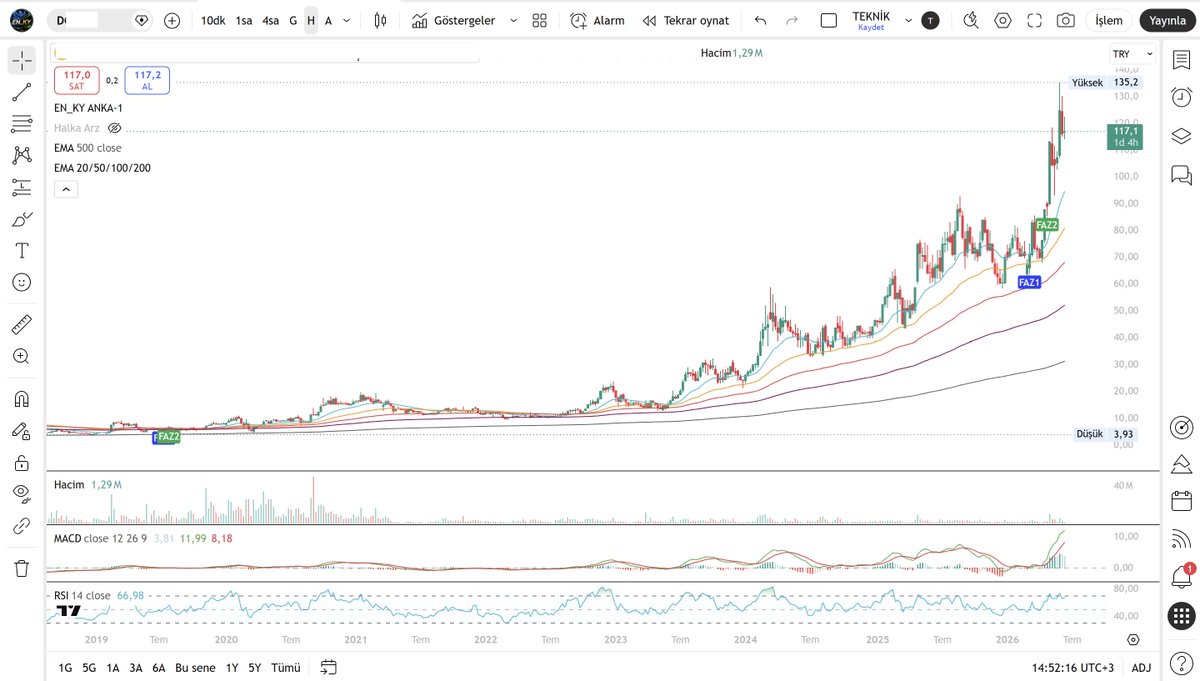This screenshot has width=1200, height=681.
Task: Select the G daily interval
Action: click(x=293, y=20)
